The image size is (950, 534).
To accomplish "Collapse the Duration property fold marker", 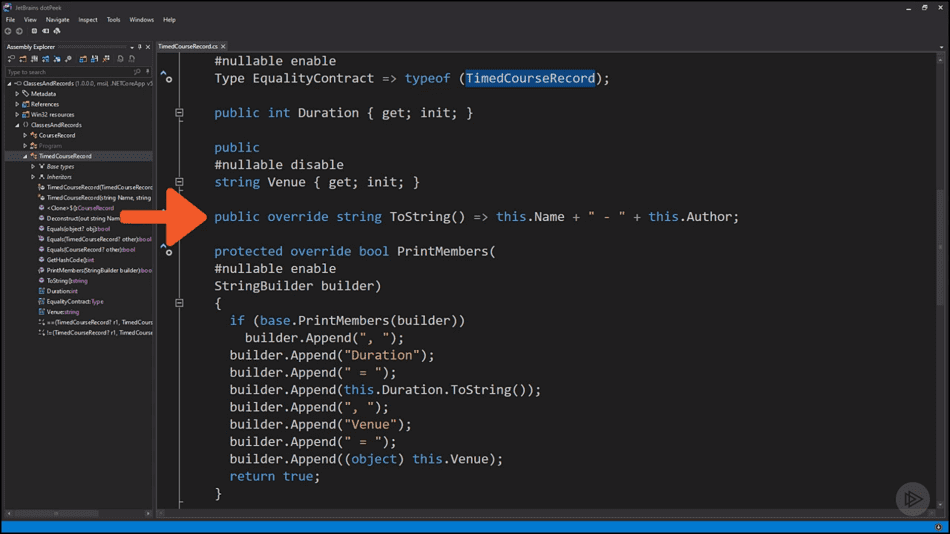I will (x=179, y=113).
